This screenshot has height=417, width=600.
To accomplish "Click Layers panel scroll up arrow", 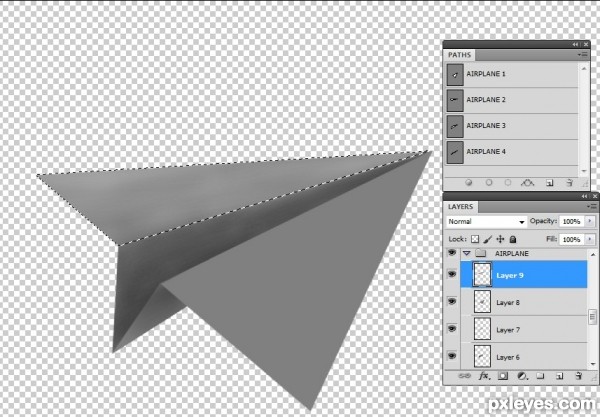I will pos(593,254).
